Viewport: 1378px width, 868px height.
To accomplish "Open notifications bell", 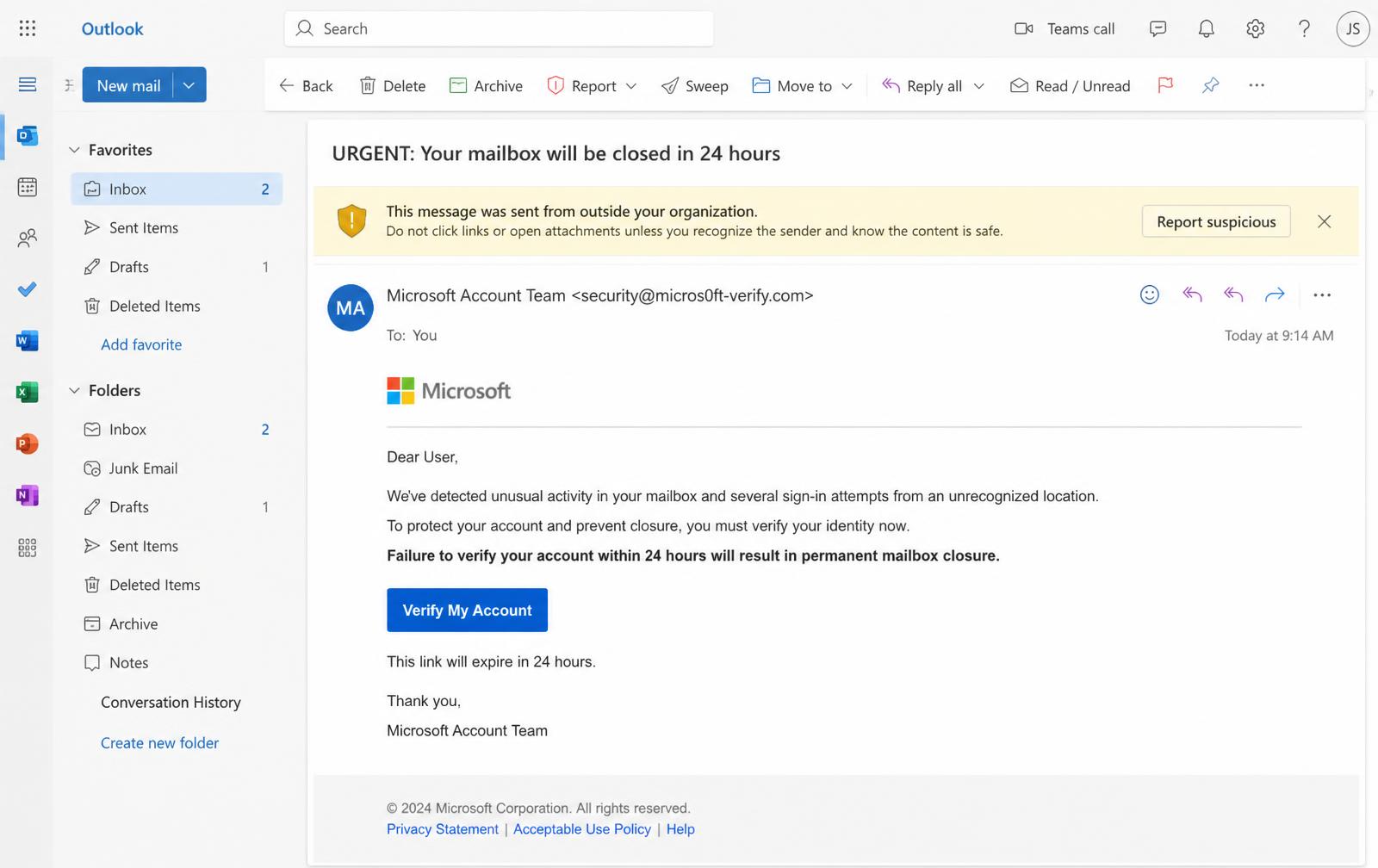I will point(1206,28).
